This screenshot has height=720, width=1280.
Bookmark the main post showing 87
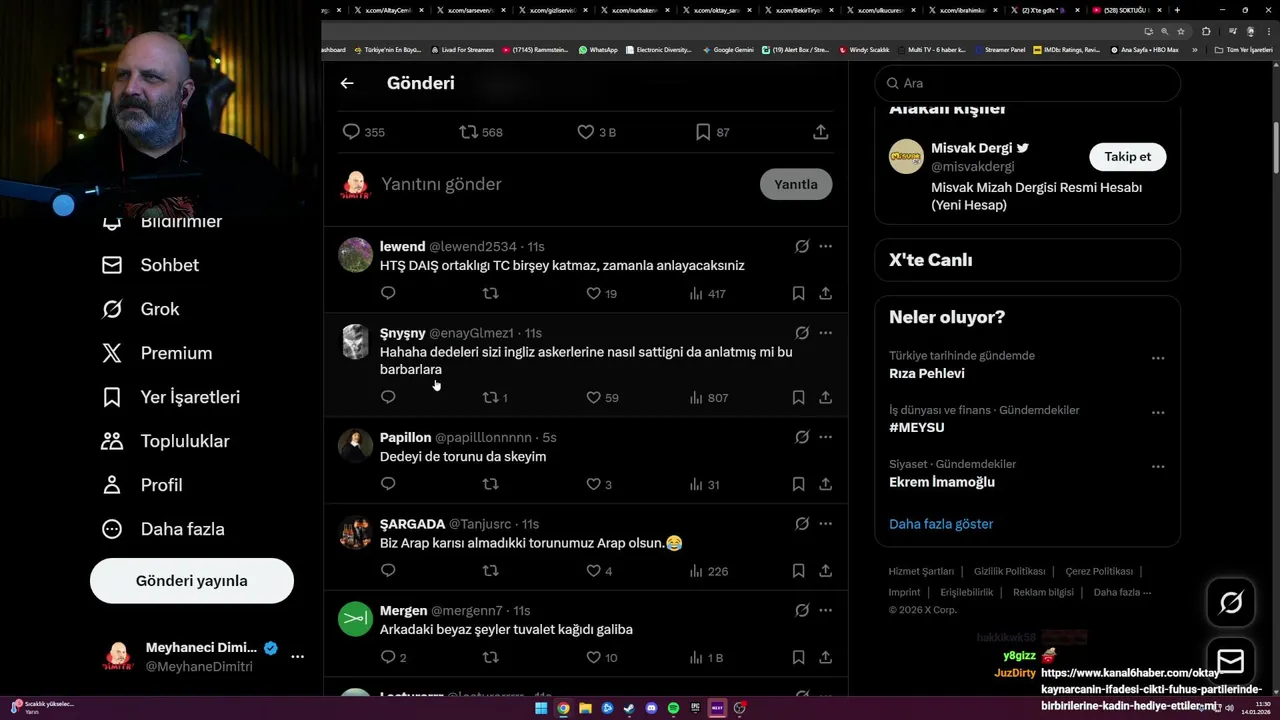click(703, 132)
